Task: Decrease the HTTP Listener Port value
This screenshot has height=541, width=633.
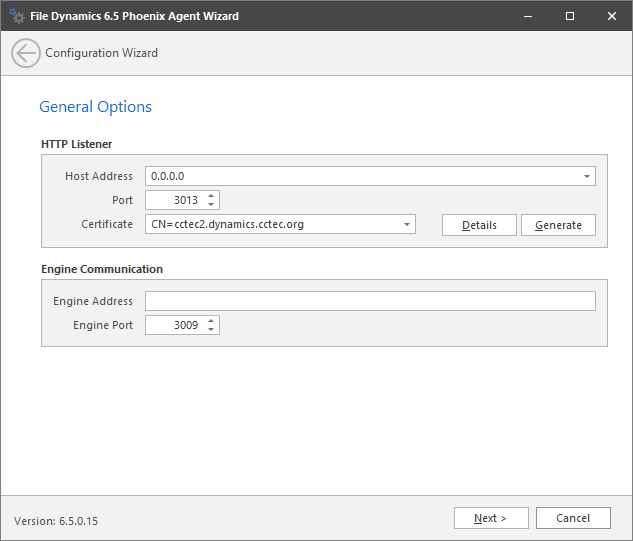Action: click(x=211, y=205)
